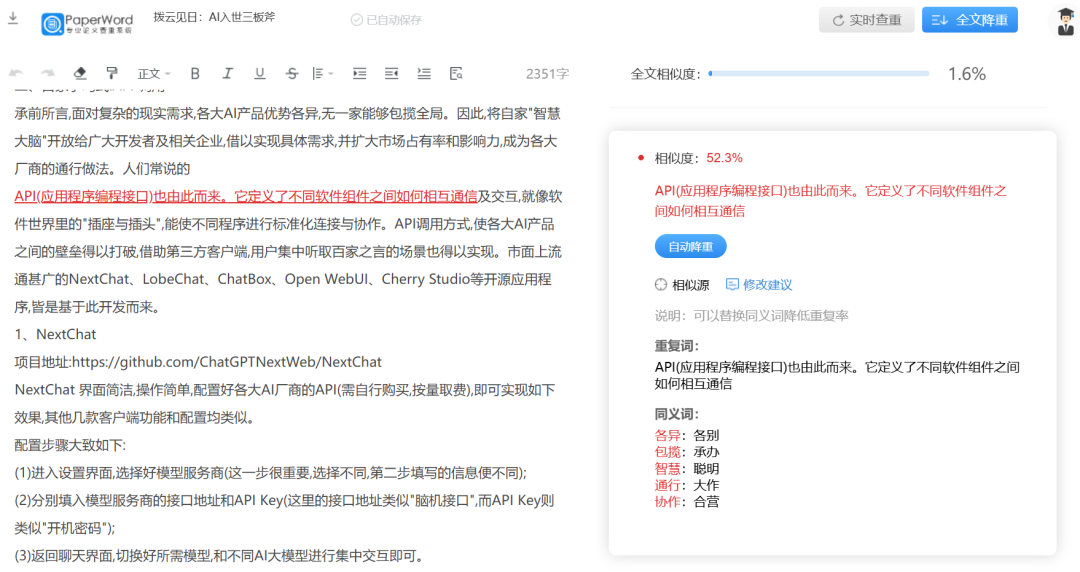Switch to the 相似源 tab
This screenshot has width=1080, height=572.
(682, 285)
